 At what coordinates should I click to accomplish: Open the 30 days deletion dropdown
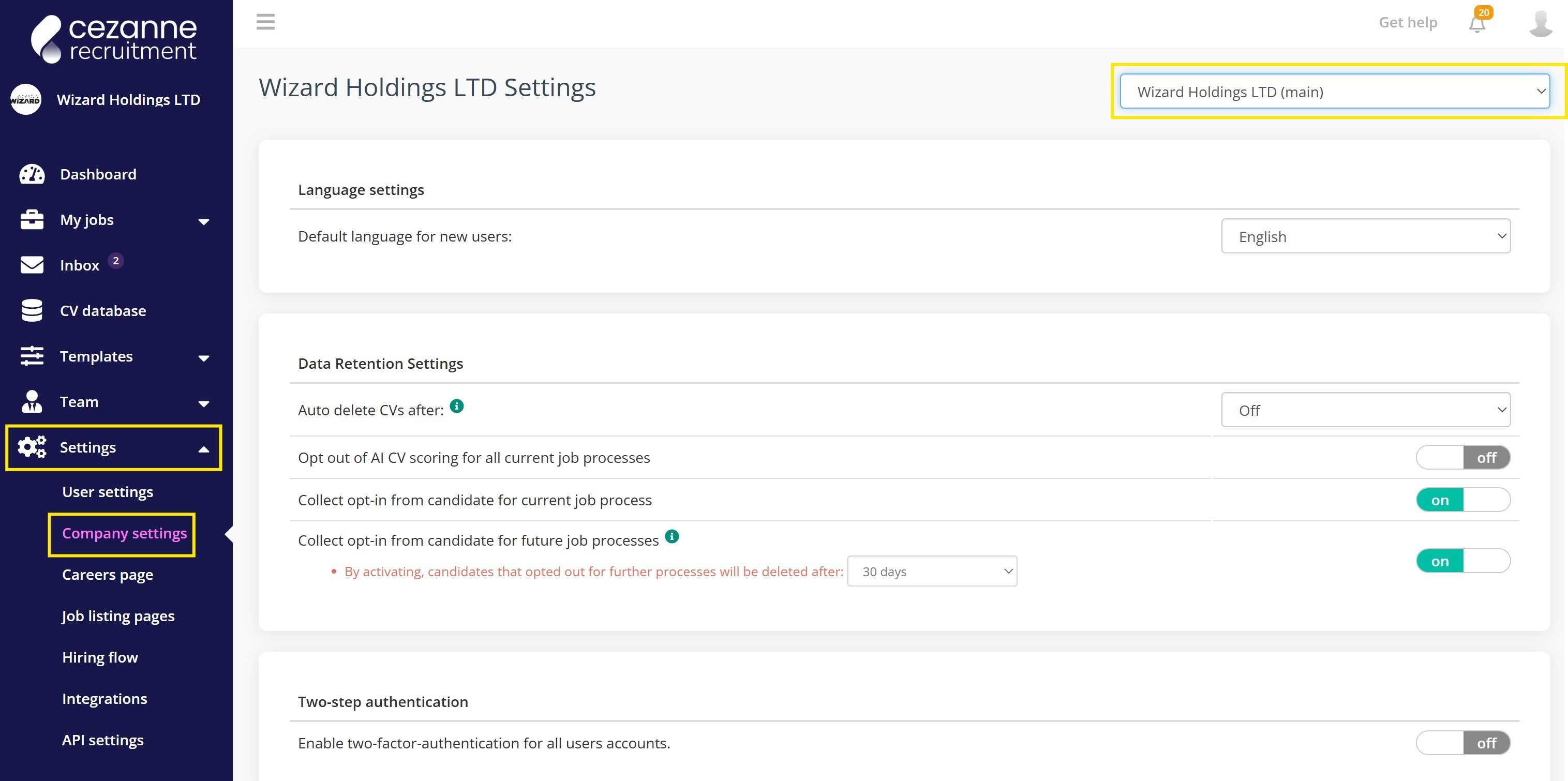tap(932, 572)
